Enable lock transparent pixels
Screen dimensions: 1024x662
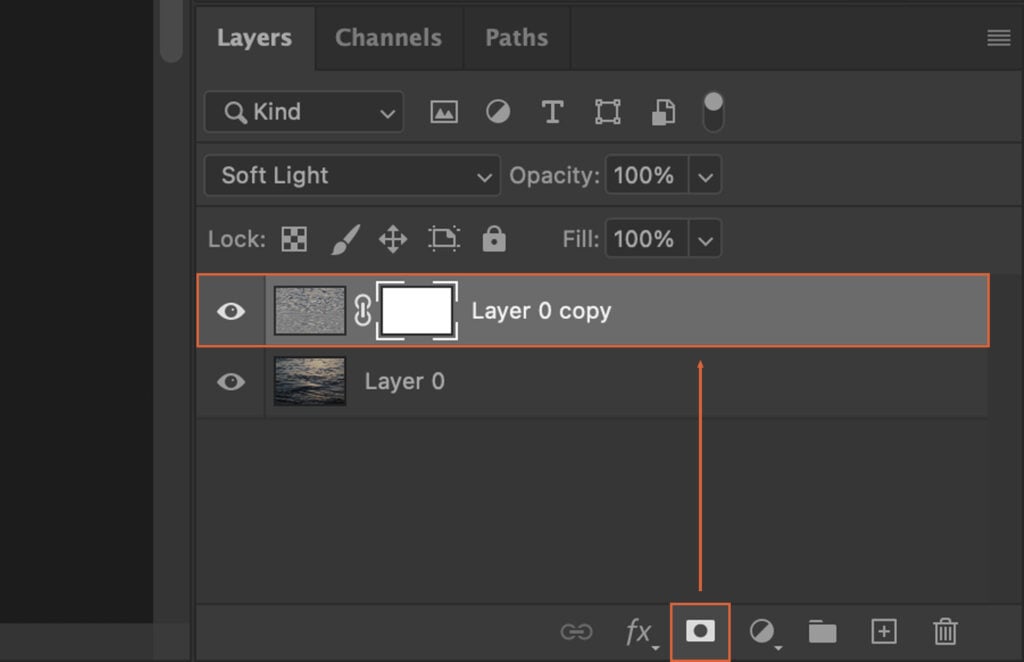[294, 239]
